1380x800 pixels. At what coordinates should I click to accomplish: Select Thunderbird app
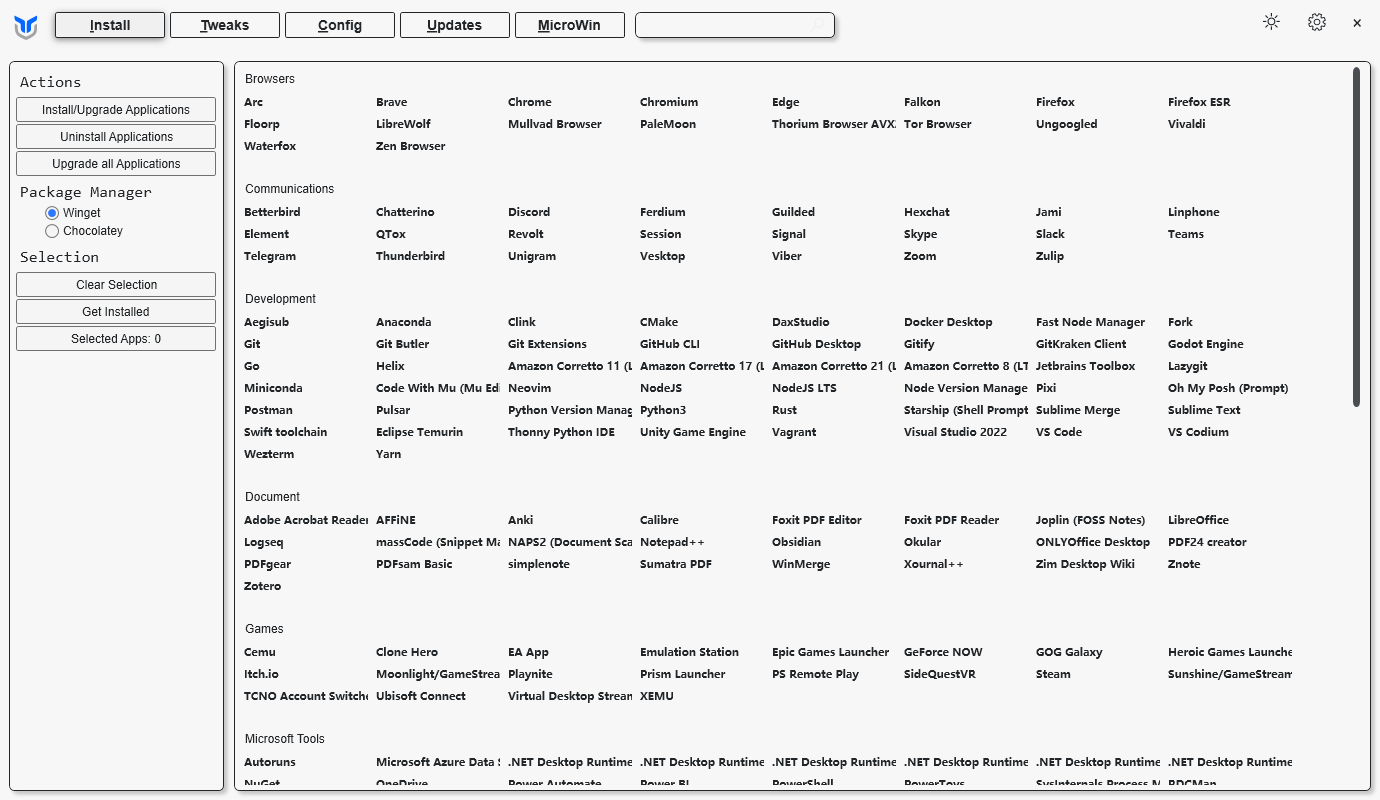(x=411, y=256)
